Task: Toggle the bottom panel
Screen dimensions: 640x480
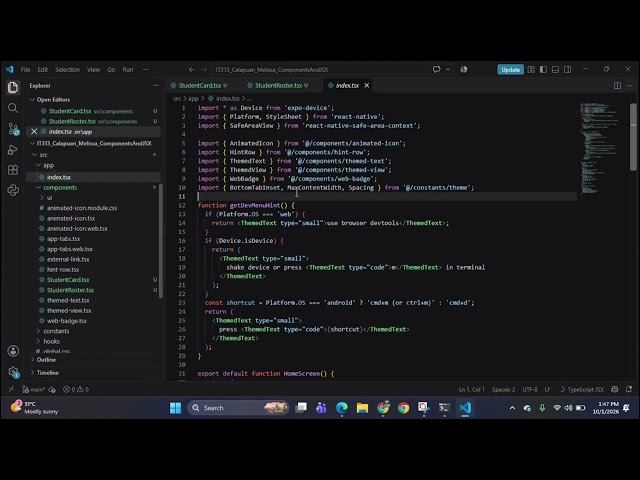Action: (555, 69)
